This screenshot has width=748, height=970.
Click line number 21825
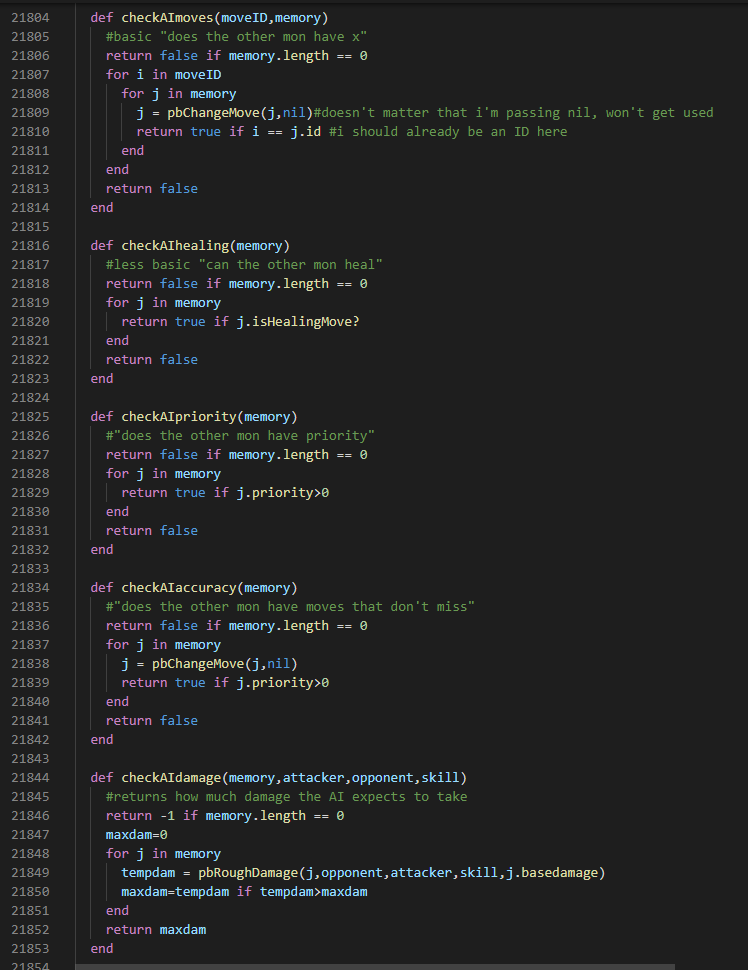[x=30, y=417]
